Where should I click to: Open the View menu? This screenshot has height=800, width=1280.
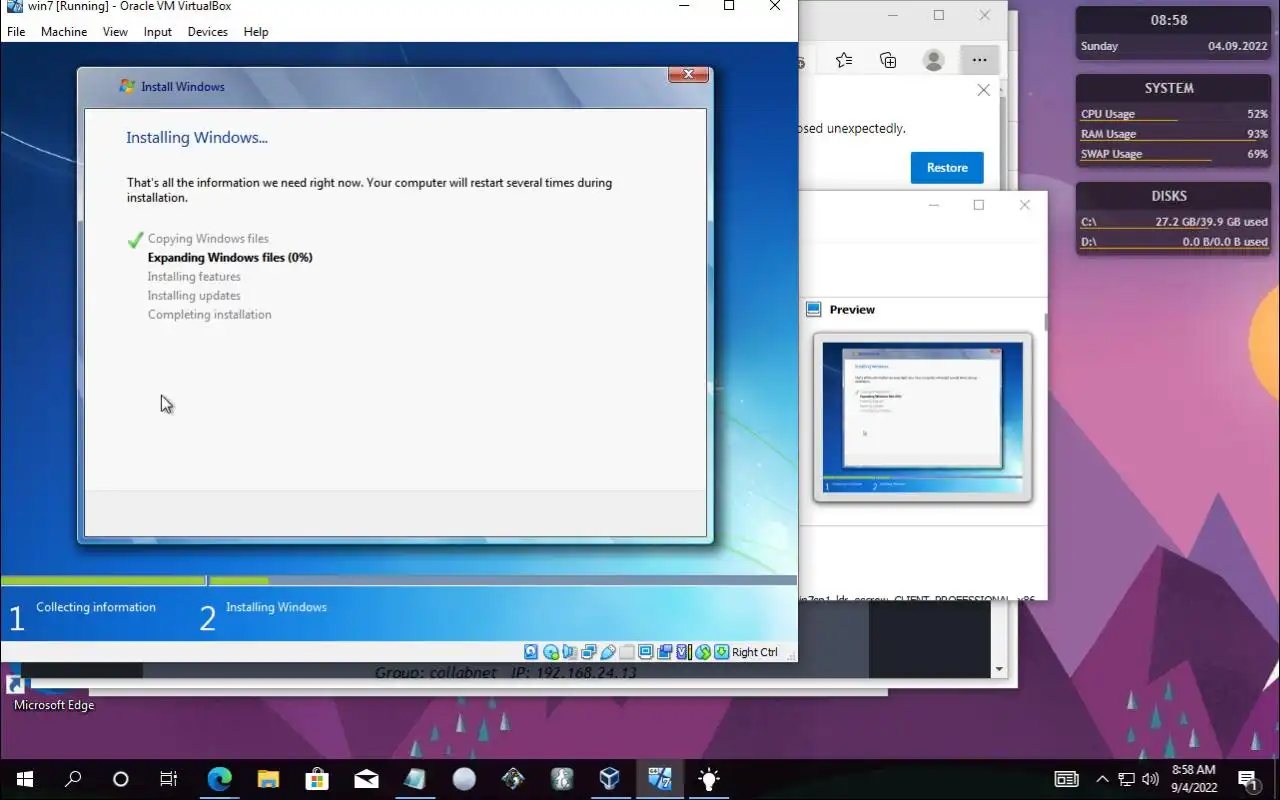(x=115, y=32)
